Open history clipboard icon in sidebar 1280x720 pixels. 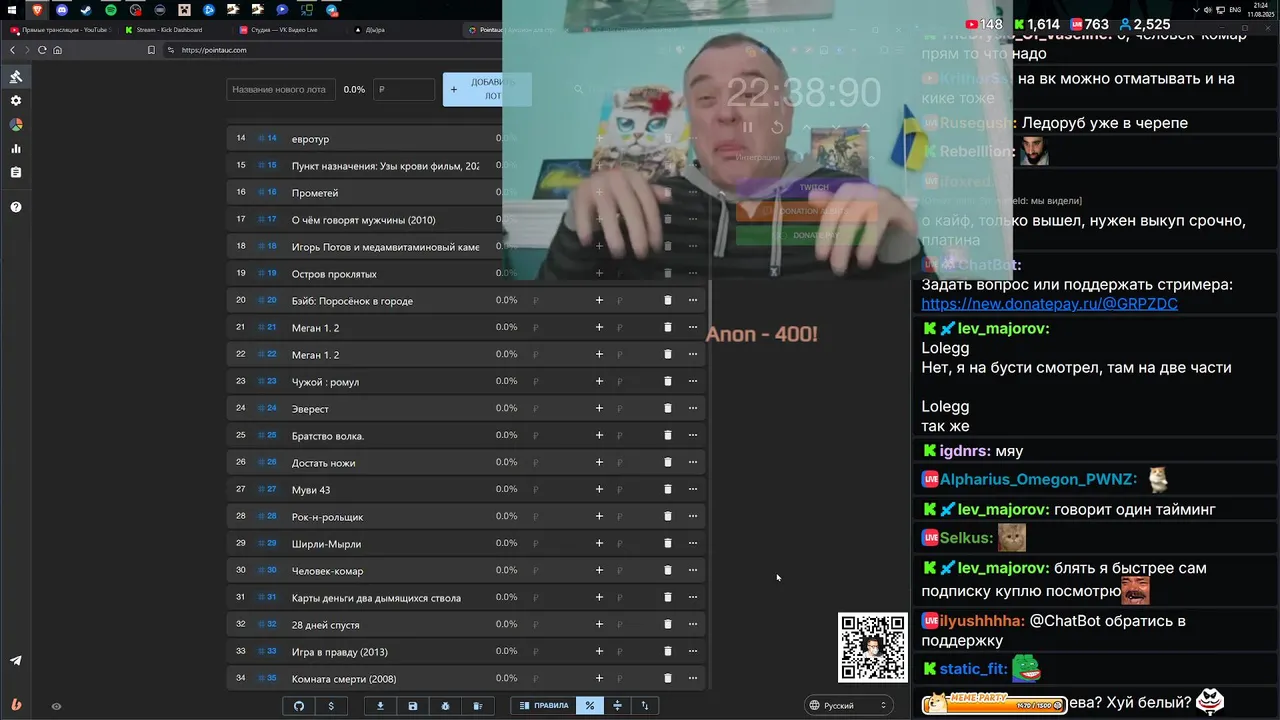click(x=16, y=173)
